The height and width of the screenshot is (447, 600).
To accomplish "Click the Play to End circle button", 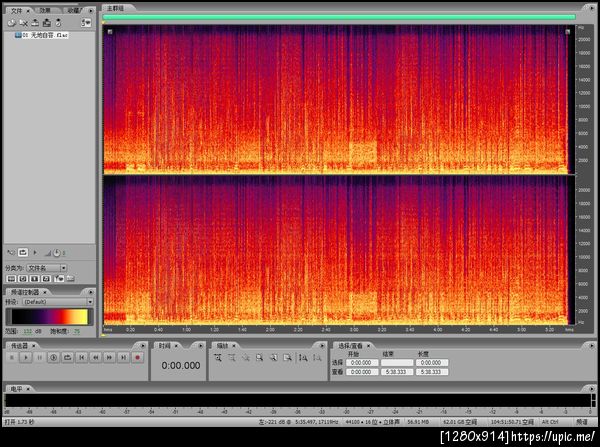I will (54, 357).
